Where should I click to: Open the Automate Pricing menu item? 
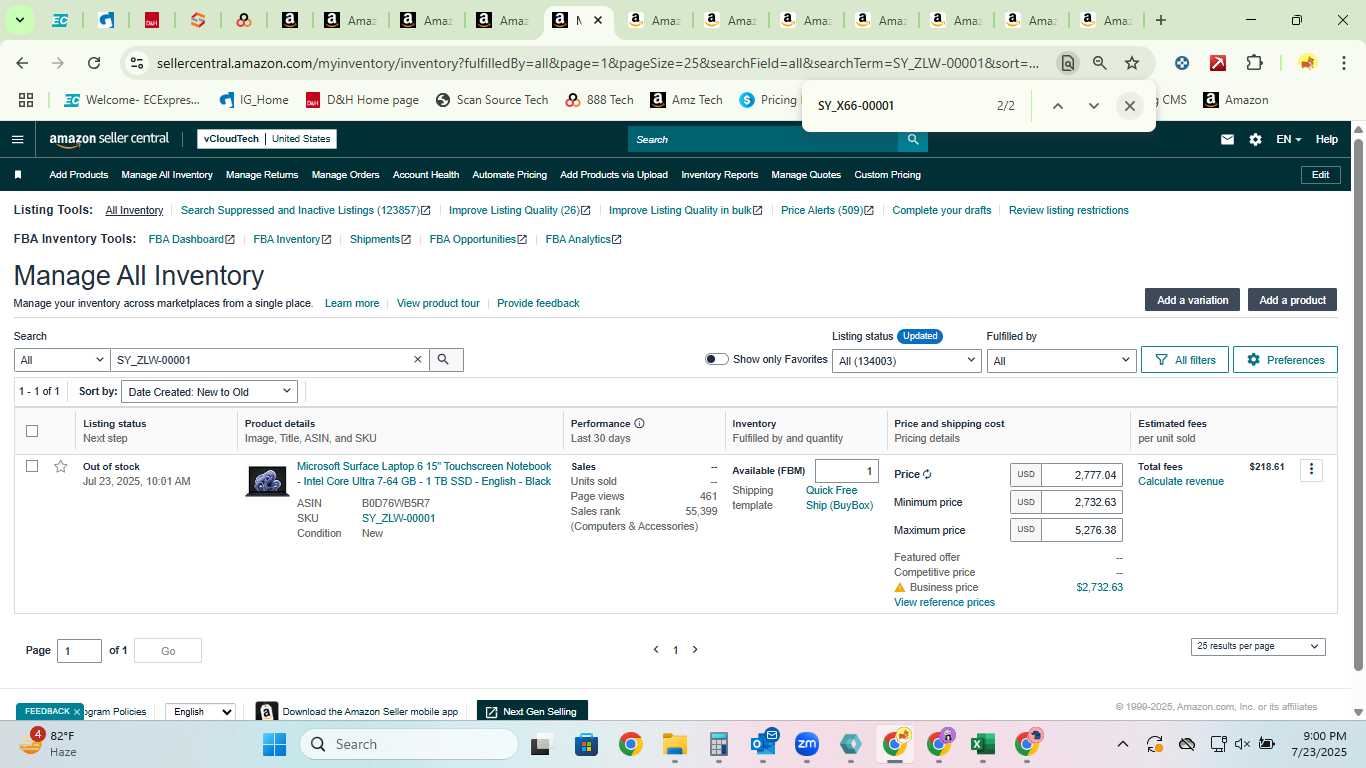click(509, 175)
